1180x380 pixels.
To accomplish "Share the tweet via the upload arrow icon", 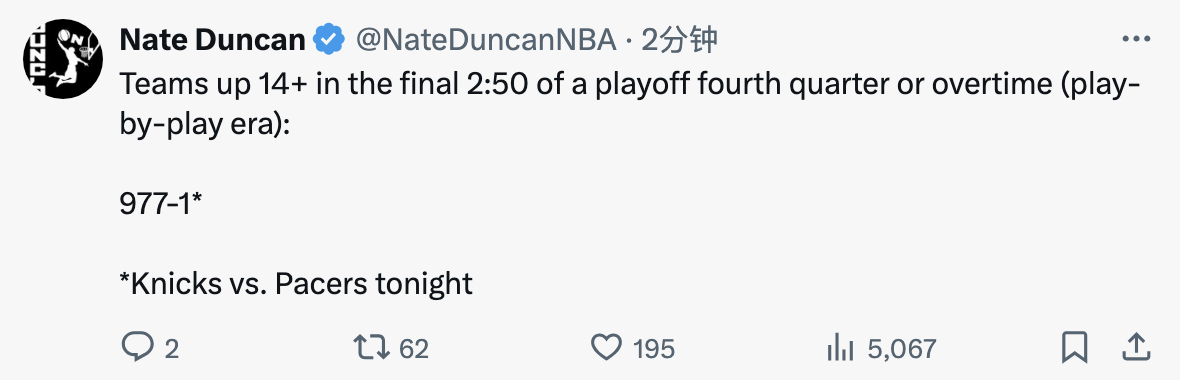I will coord(1135,348).
